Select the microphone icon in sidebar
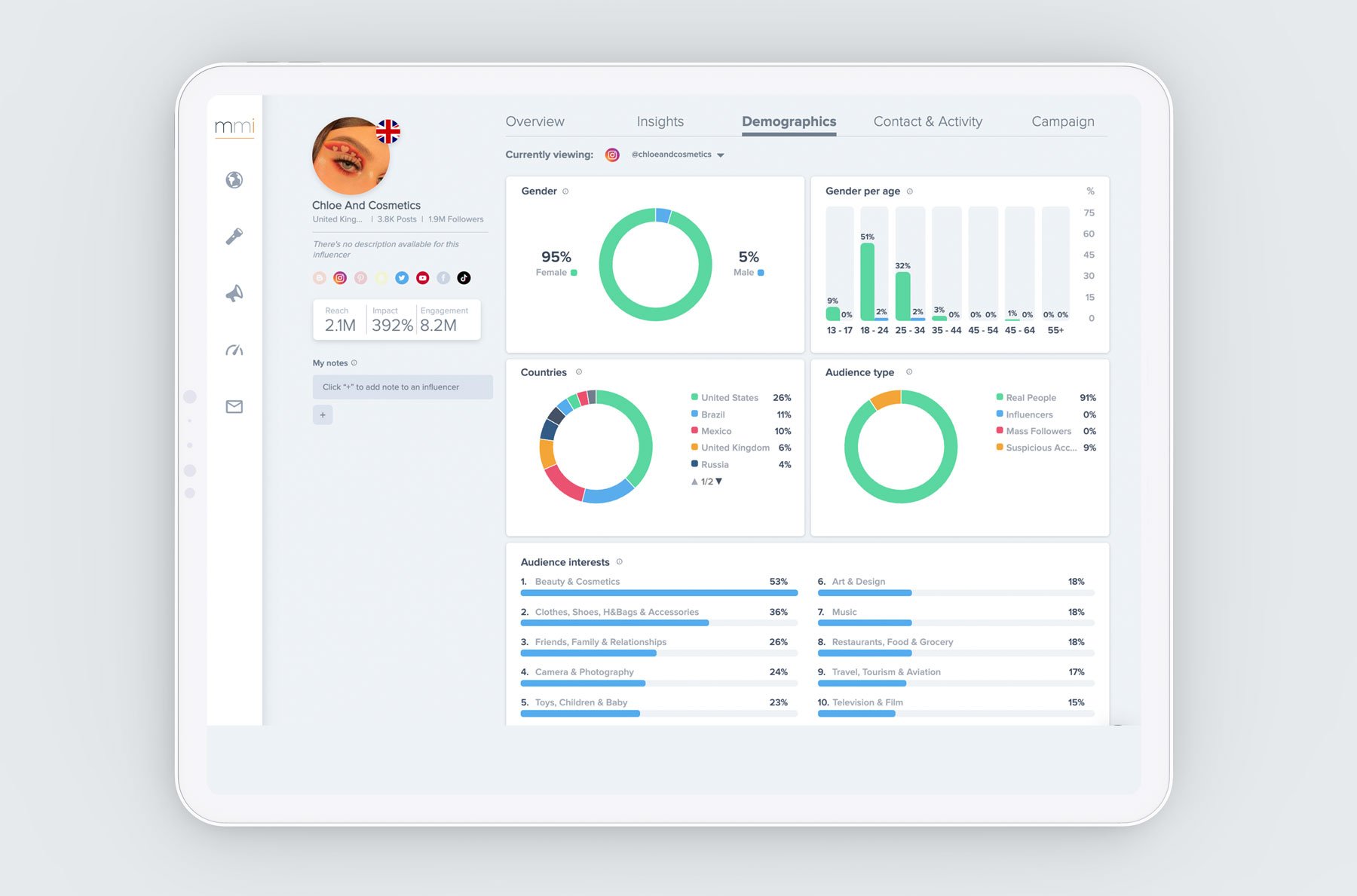The height and width of the screenshot is (896, 1357). pyautogui.click(x=234, y=237)
